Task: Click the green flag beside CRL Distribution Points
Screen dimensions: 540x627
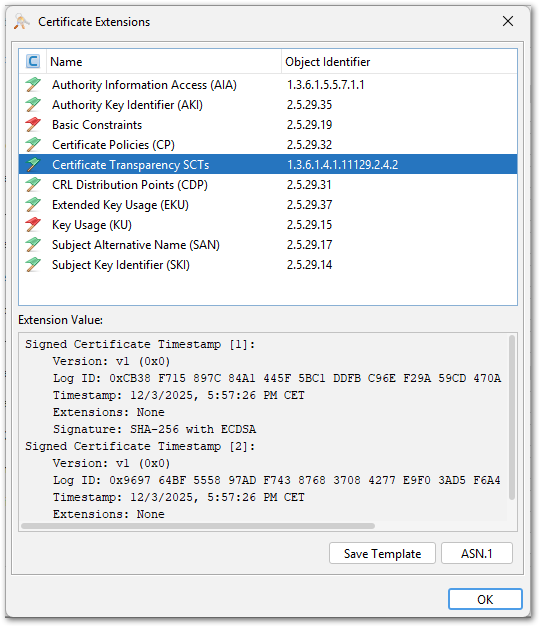Action: coord(33,184)
